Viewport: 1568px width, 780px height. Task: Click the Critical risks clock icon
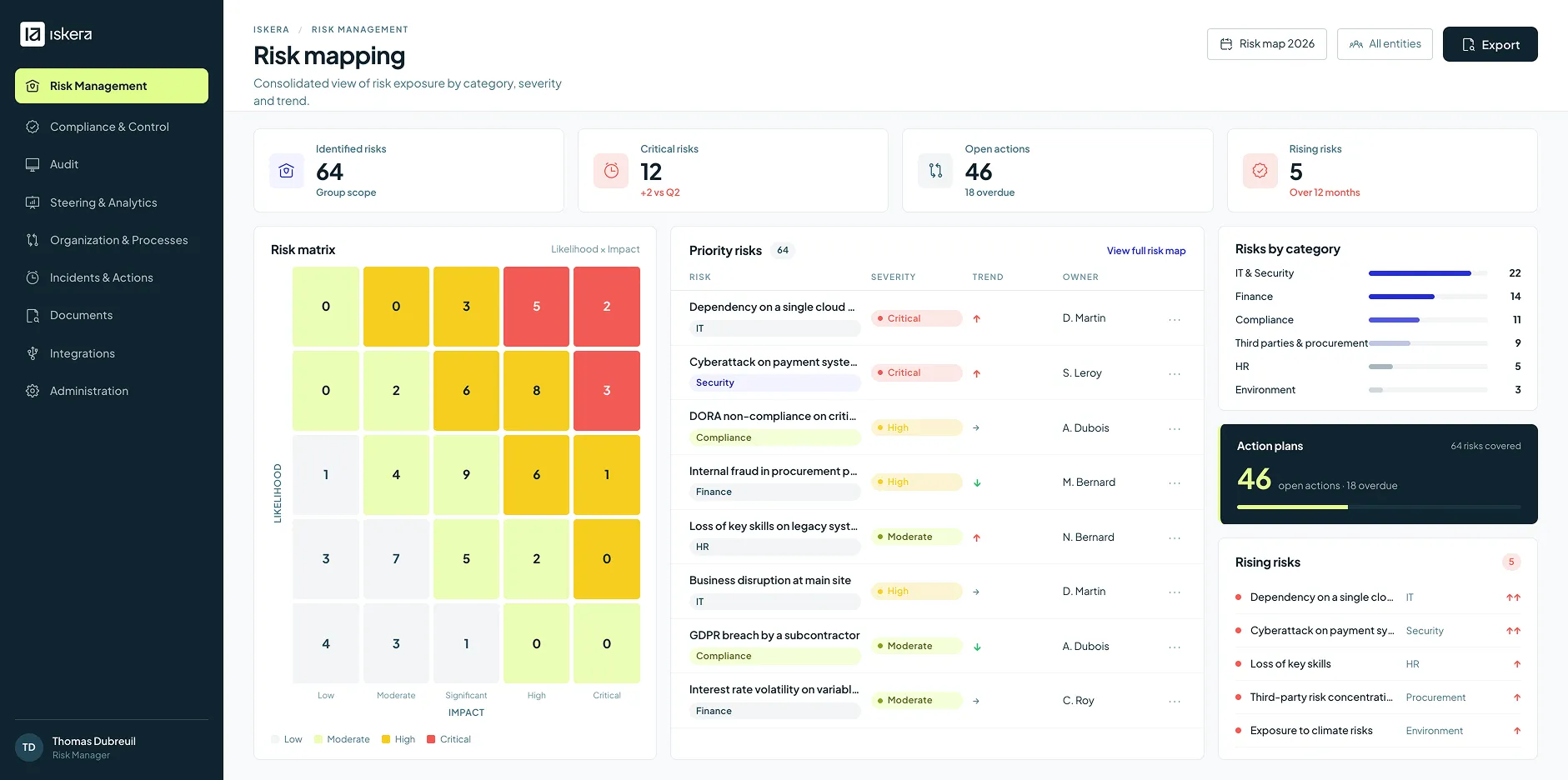pos(611,171)
